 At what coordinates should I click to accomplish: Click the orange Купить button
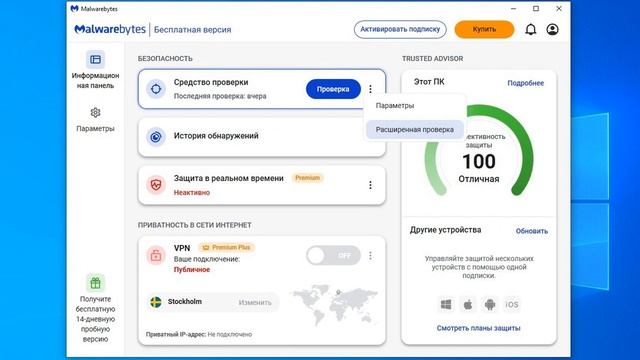(484, 29)
